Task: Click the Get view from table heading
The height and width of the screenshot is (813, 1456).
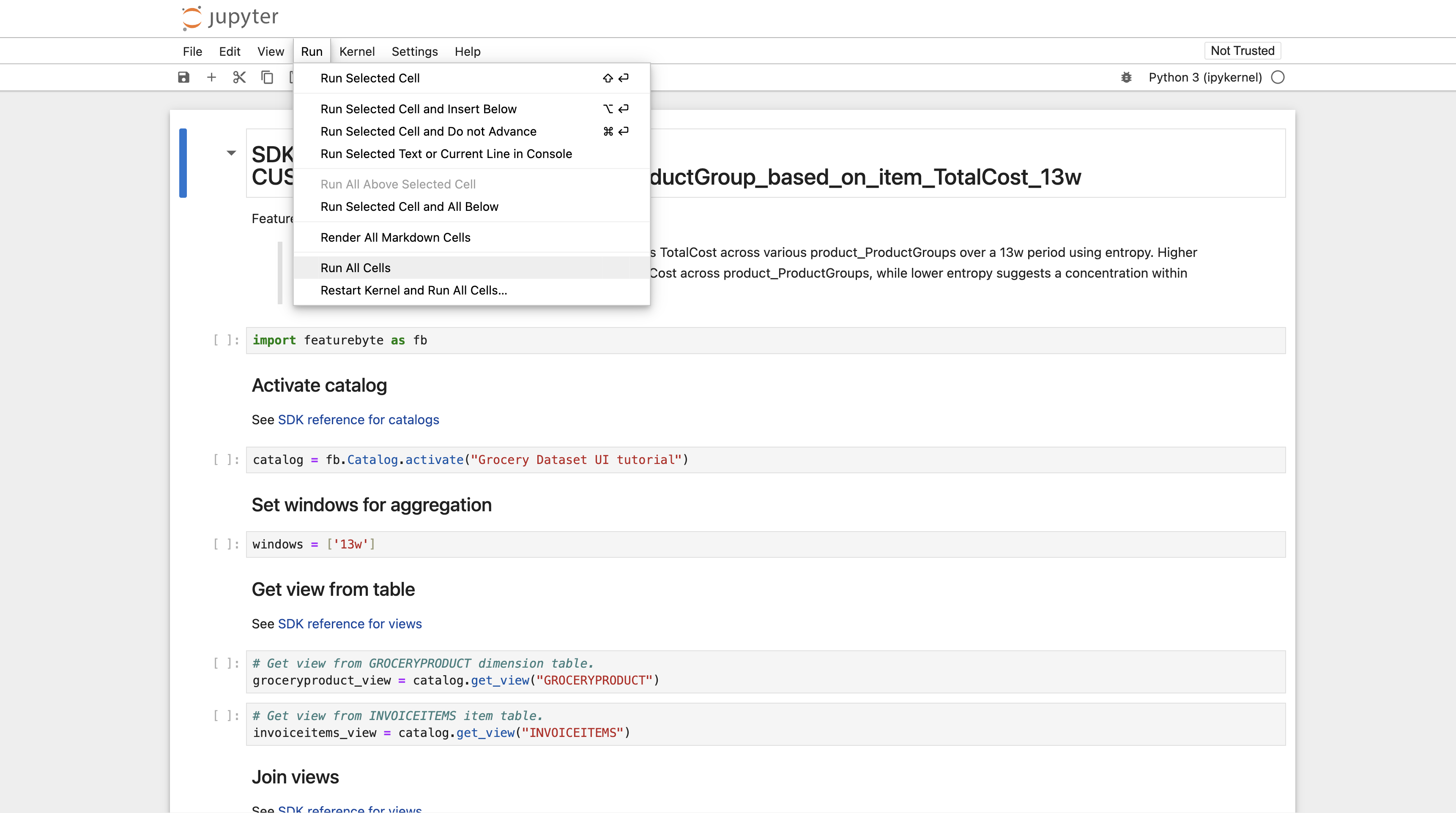Action: point(333,590)
